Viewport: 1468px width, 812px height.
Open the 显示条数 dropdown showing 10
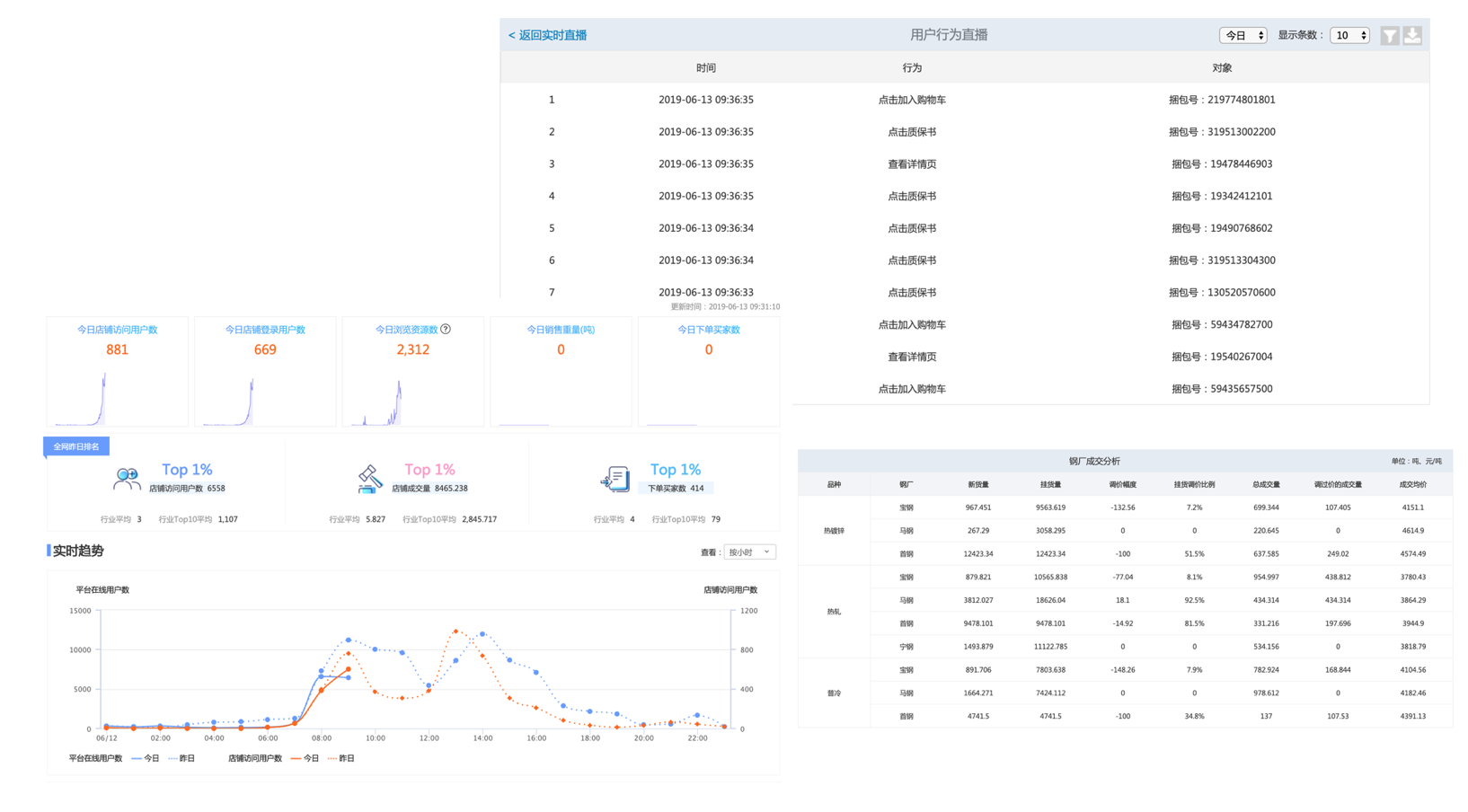tap(1349, 35)
